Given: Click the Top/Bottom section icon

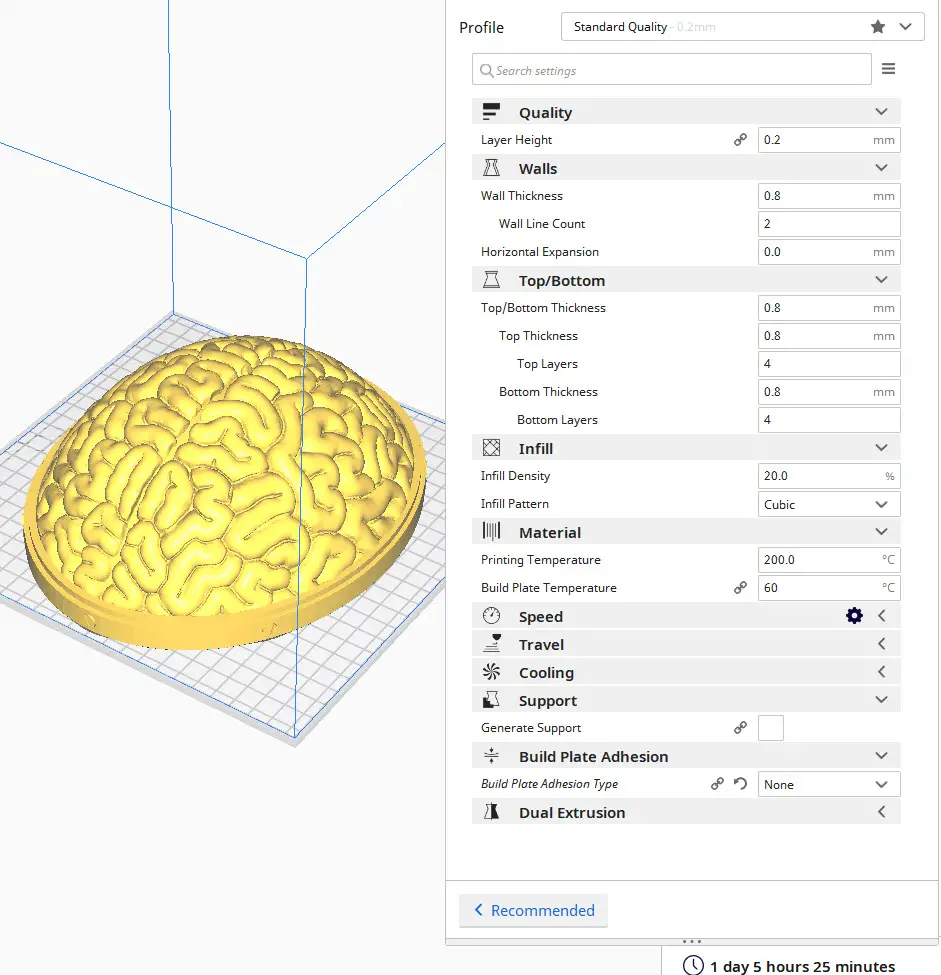Looking at the screenshot, I should (x=491, y=280).
